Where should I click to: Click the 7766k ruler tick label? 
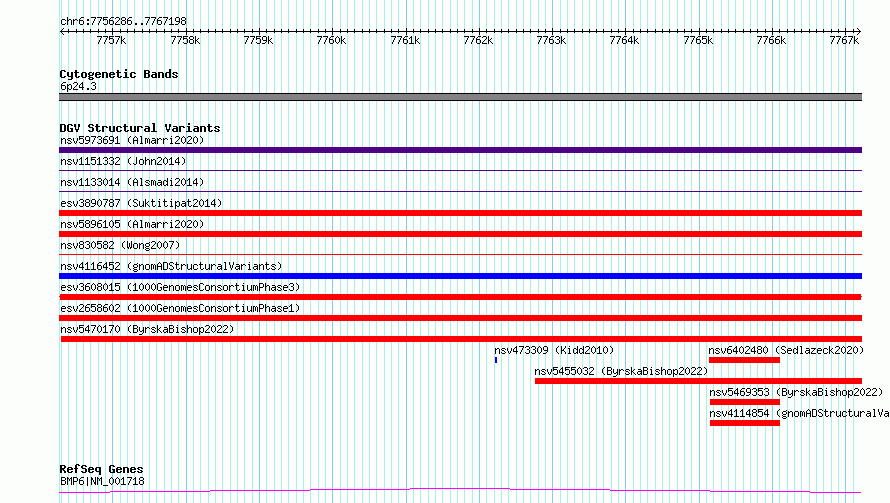[771, 40]
